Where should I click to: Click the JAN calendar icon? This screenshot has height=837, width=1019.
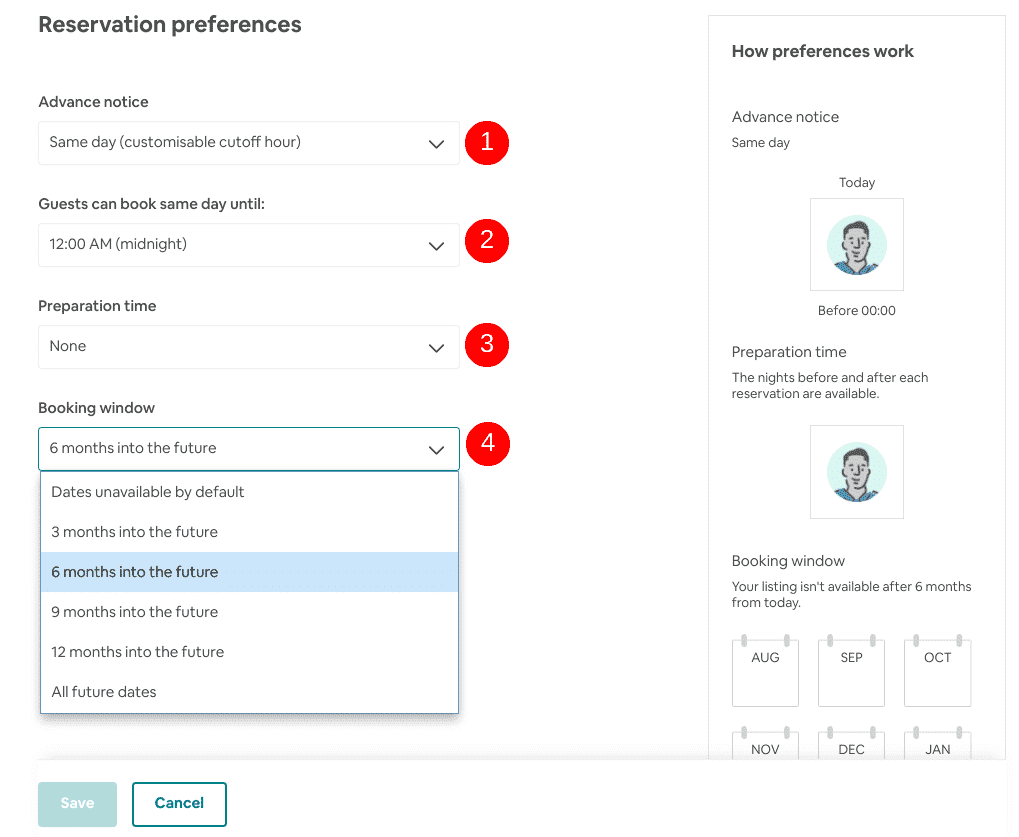[x=936, y=748]
